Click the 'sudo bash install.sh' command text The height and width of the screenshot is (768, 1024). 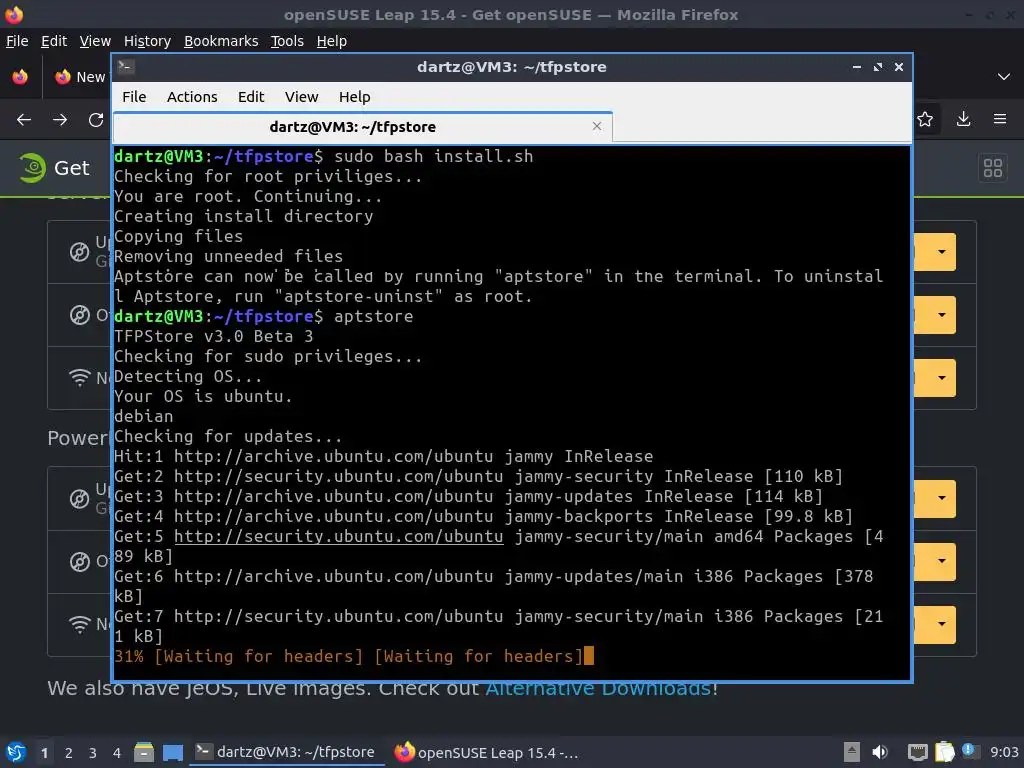(434, 157)
